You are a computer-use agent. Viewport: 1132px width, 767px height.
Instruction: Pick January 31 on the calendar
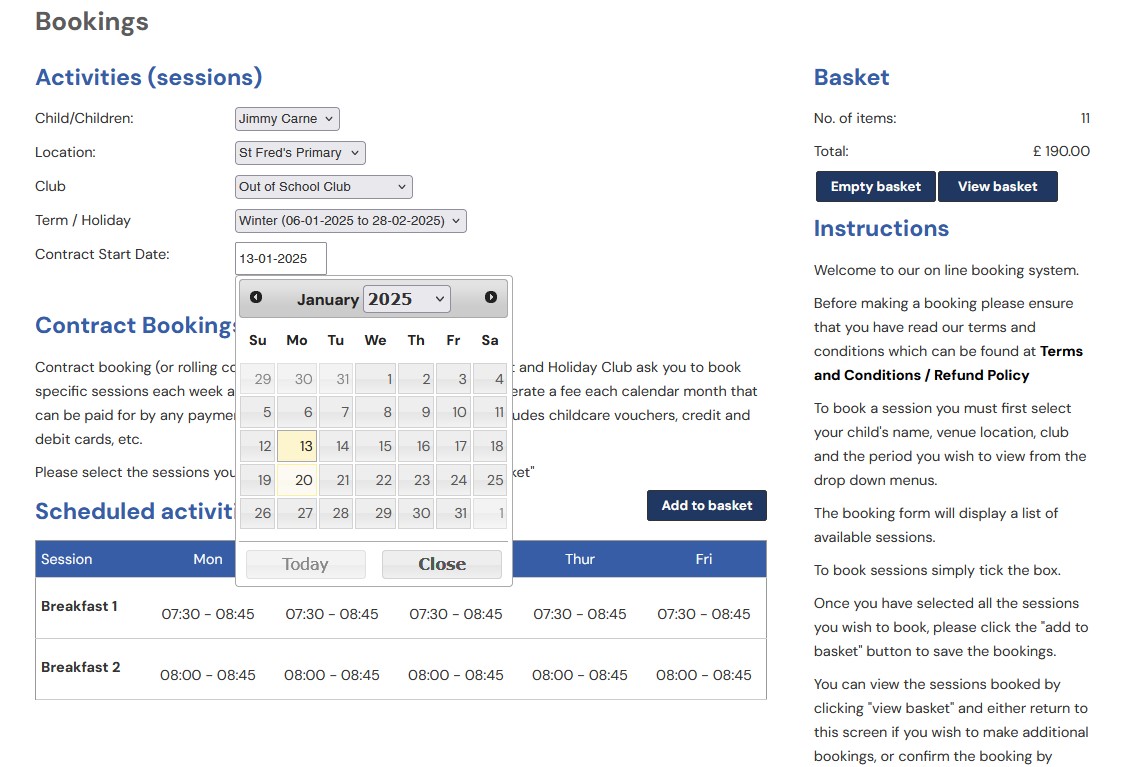pos(453,513)
